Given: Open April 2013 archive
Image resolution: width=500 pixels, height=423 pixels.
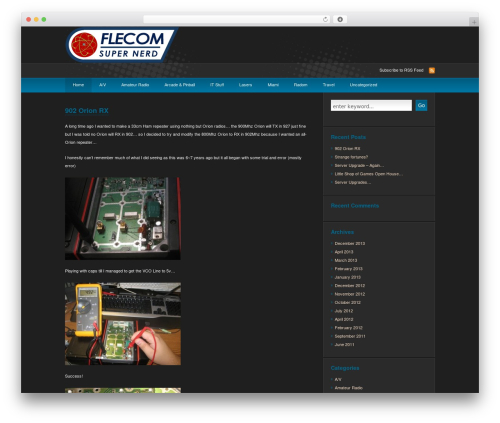Looking at the screenshot, I should [x=344, y=252].
